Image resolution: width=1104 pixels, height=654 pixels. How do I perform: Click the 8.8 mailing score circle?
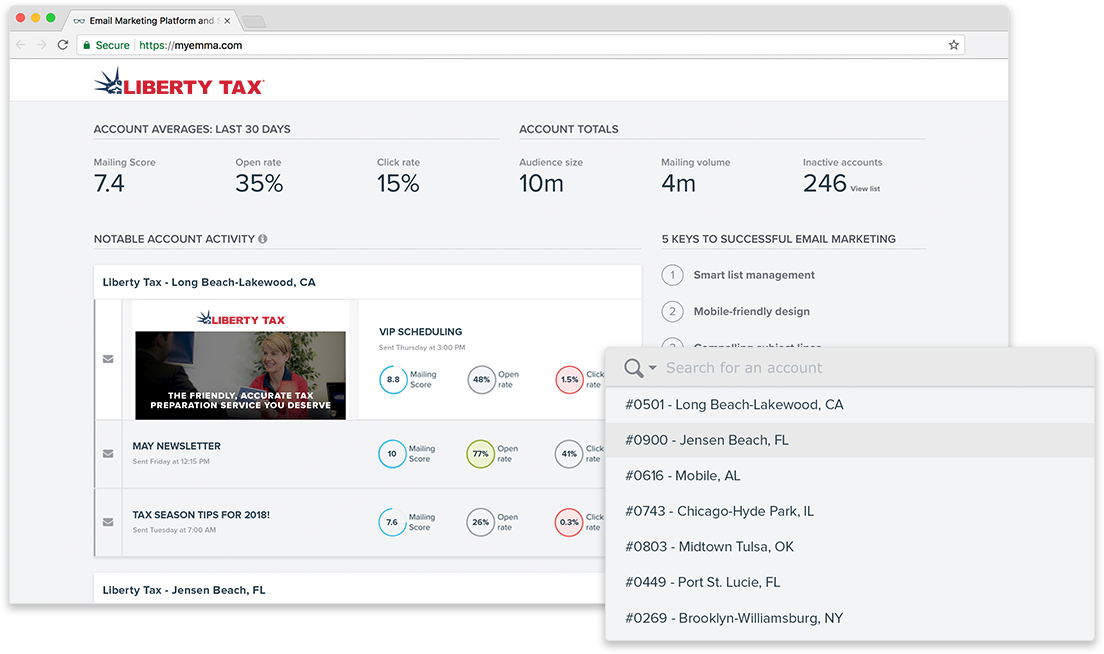[393, 379]
